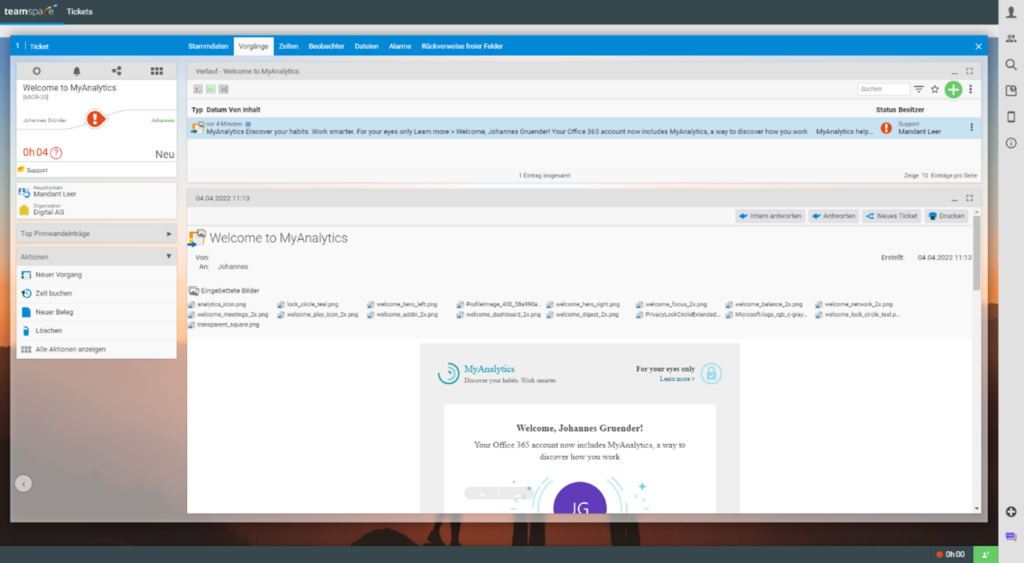Click the user profile icon in right sidebar
Screen dimensions: 1024x563
[1011, 12]
